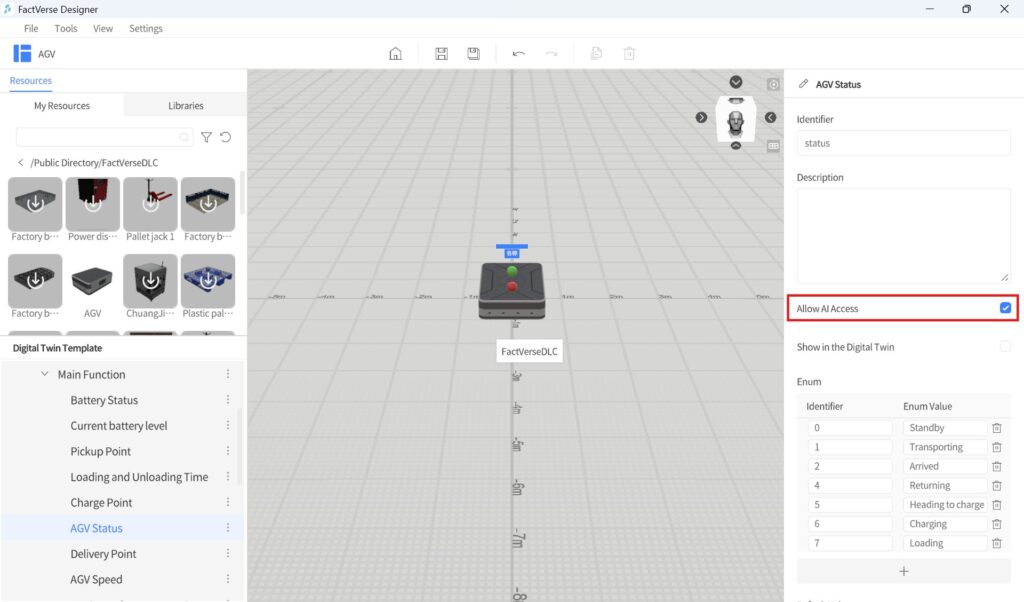Rotate view using right arrow button
The image size is (1024, 602).
point(771,118)
